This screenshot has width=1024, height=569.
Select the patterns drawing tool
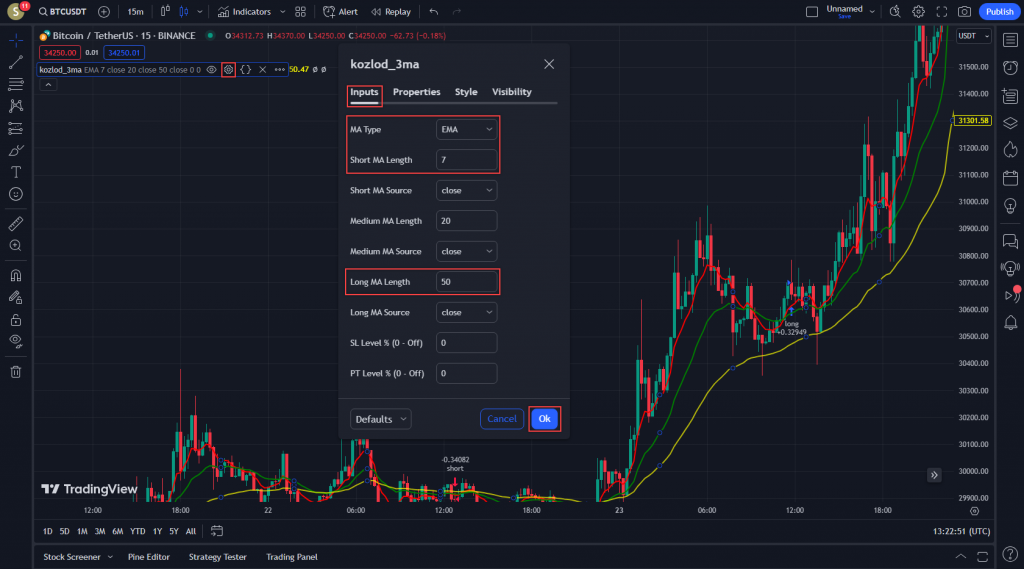pyautogui.click(x=16, y=106)
